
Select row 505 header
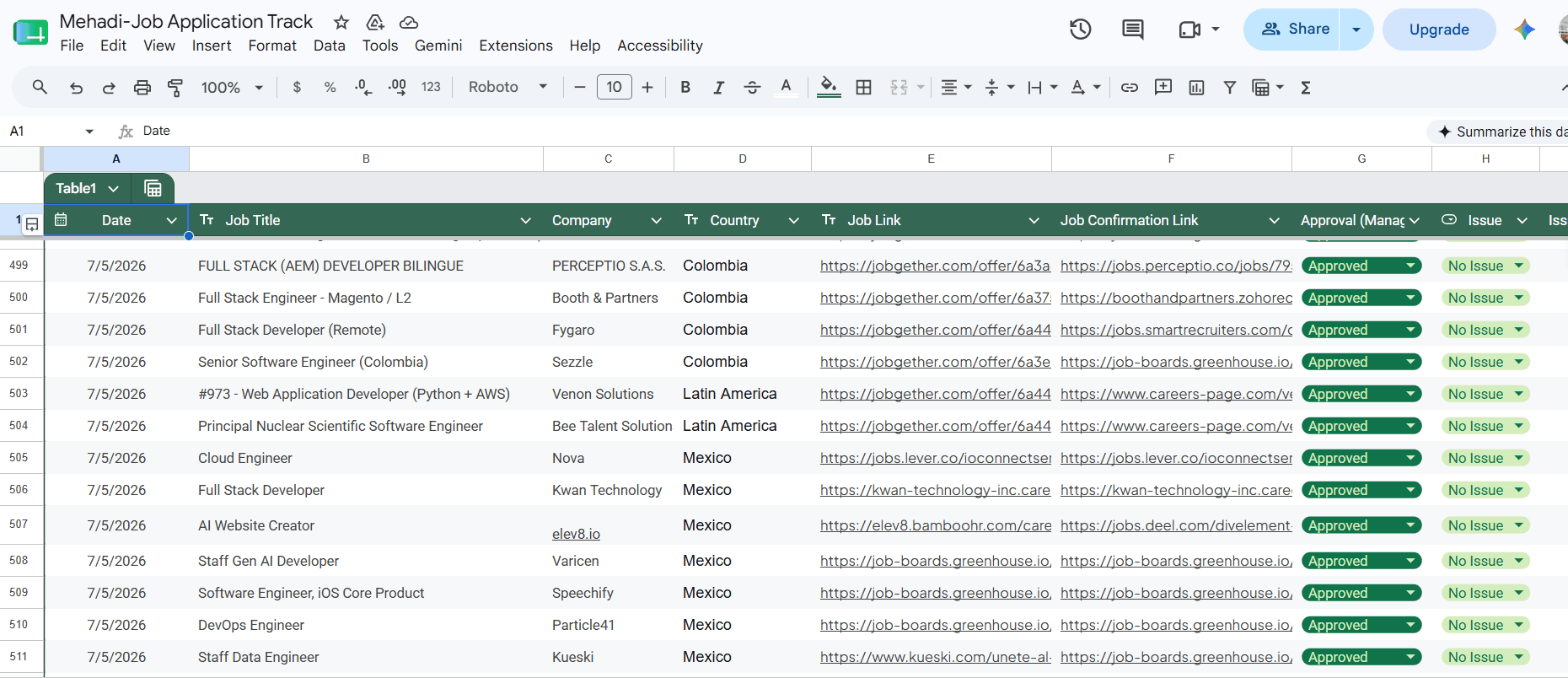pos(20,458)
